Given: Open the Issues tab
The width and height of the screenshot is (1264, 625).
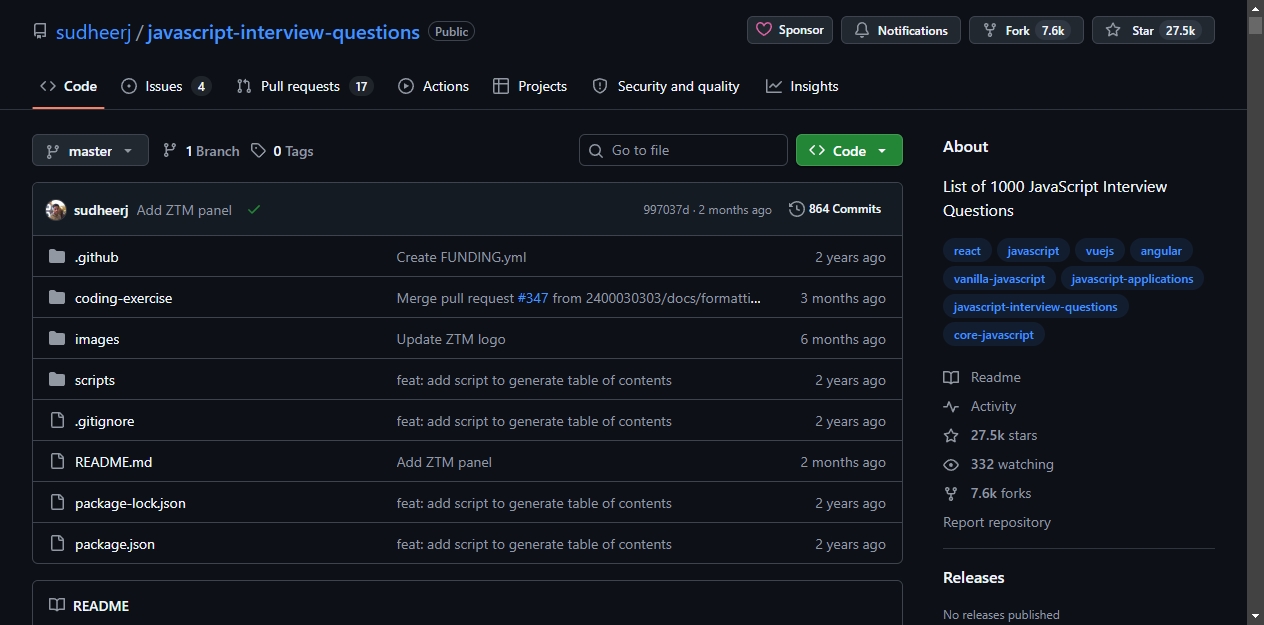Looking at the screenshot, I should pos(166,86).
